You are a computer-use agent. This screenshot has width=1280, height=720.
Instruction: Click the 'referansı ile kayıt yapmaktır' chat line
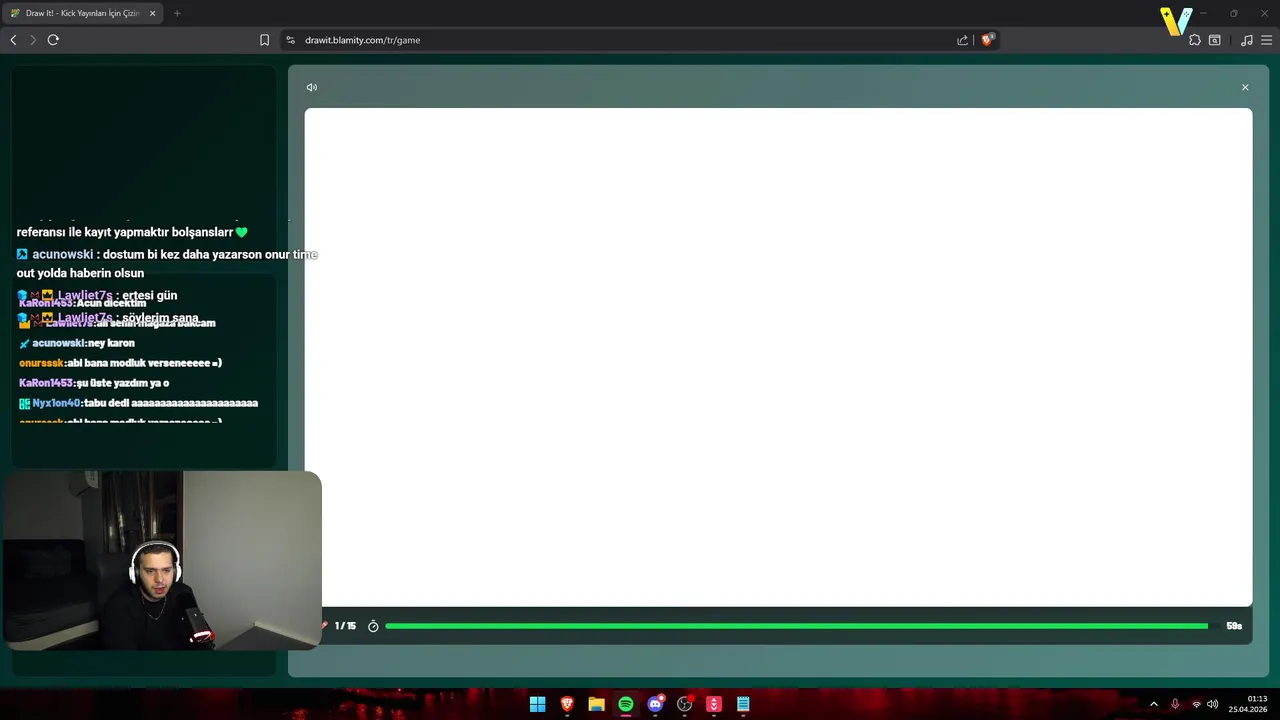tap(132, 232)
